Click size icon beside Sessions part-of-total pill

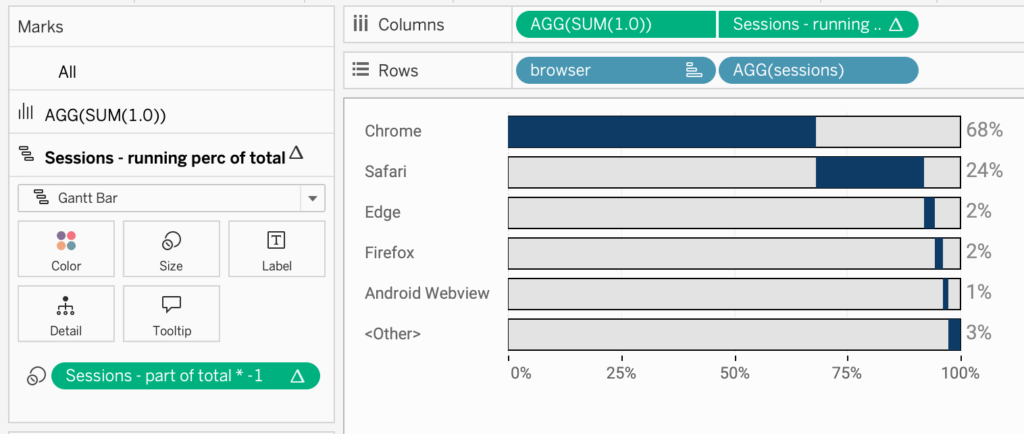tap(35, 377)
